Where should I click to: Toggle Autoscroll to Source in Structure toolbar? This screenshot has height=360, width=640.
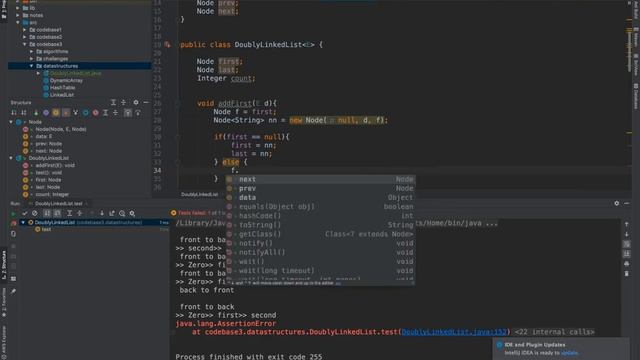[x=128, y=112]
